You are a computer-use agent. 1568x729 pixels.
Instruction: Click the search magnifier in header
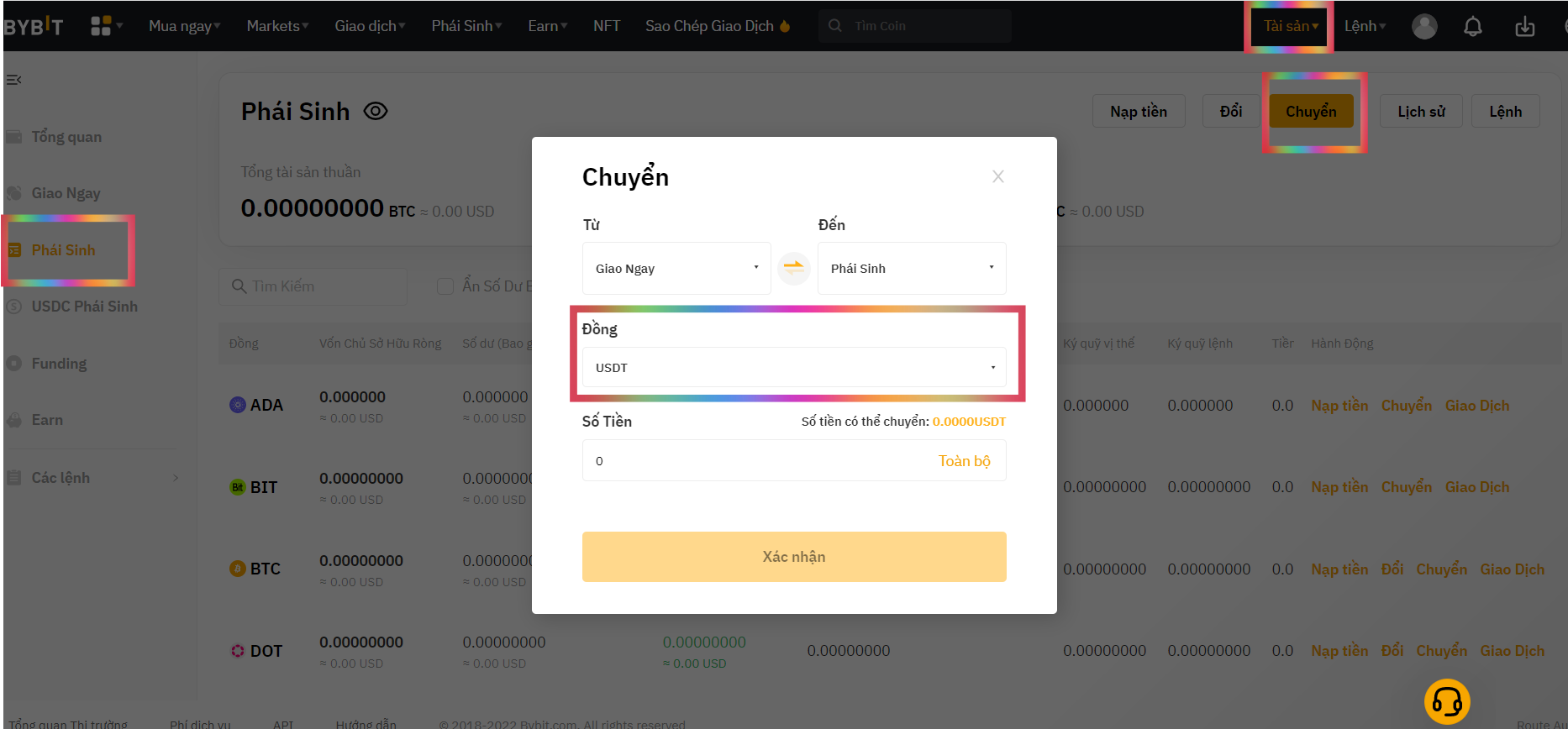(x=835, y=26)
